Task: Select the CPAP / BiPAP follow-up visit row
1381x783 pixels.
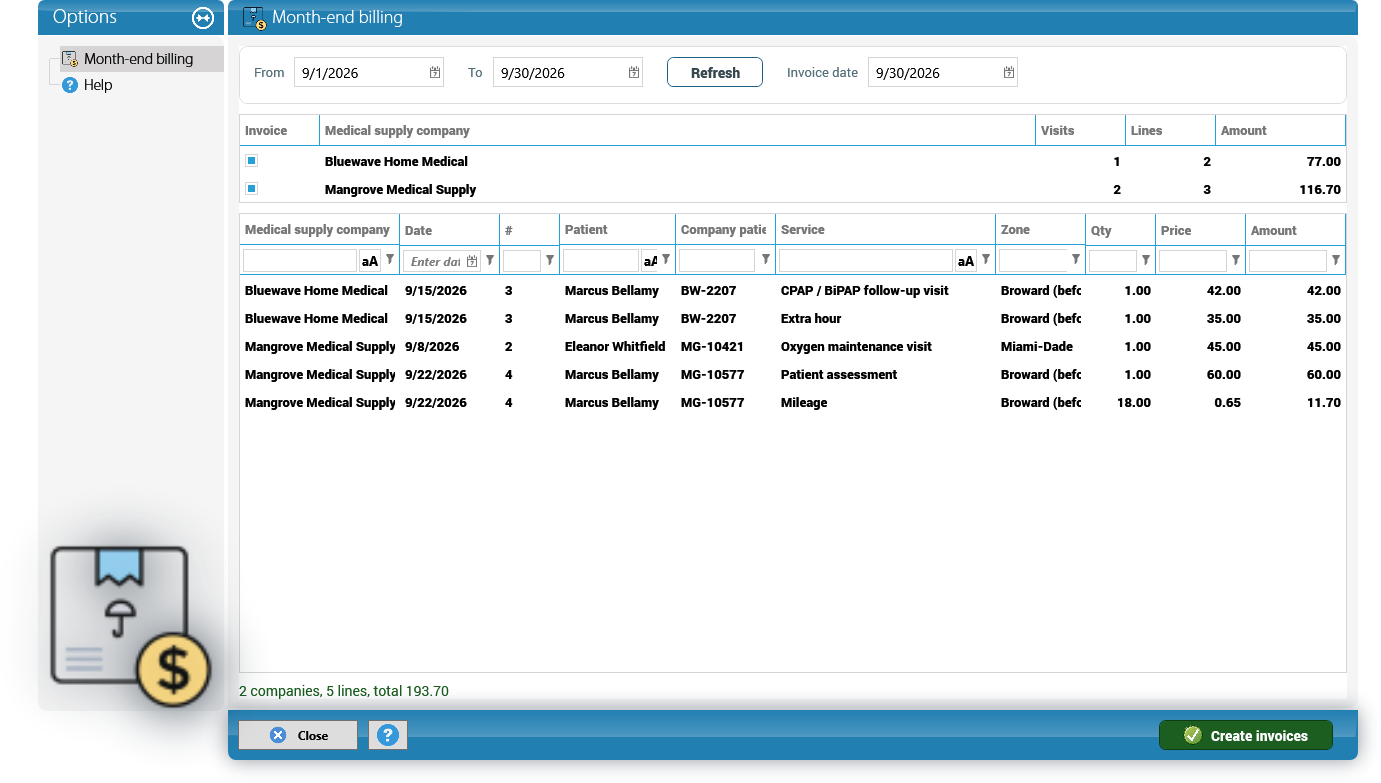Action: coord(792,290)
